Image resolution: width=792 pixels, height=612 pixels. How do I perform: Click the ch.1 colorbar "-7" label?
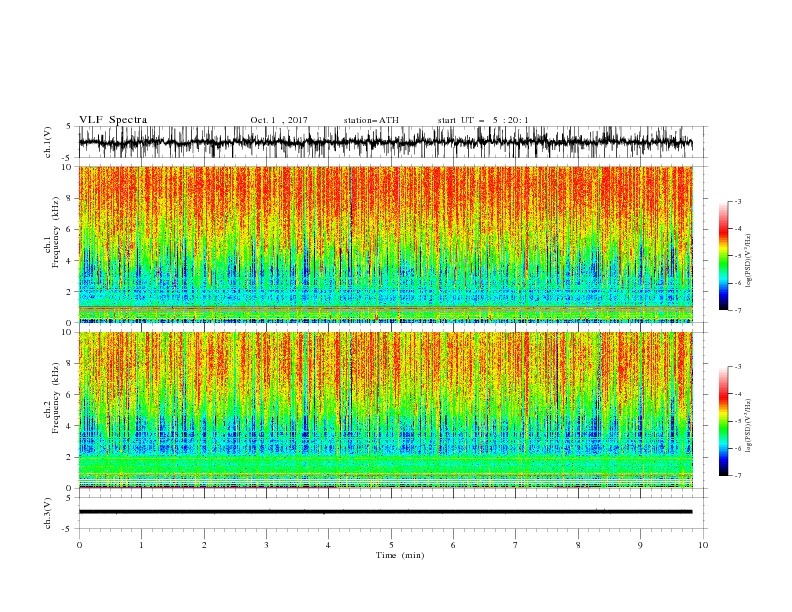tap(738, 310)
